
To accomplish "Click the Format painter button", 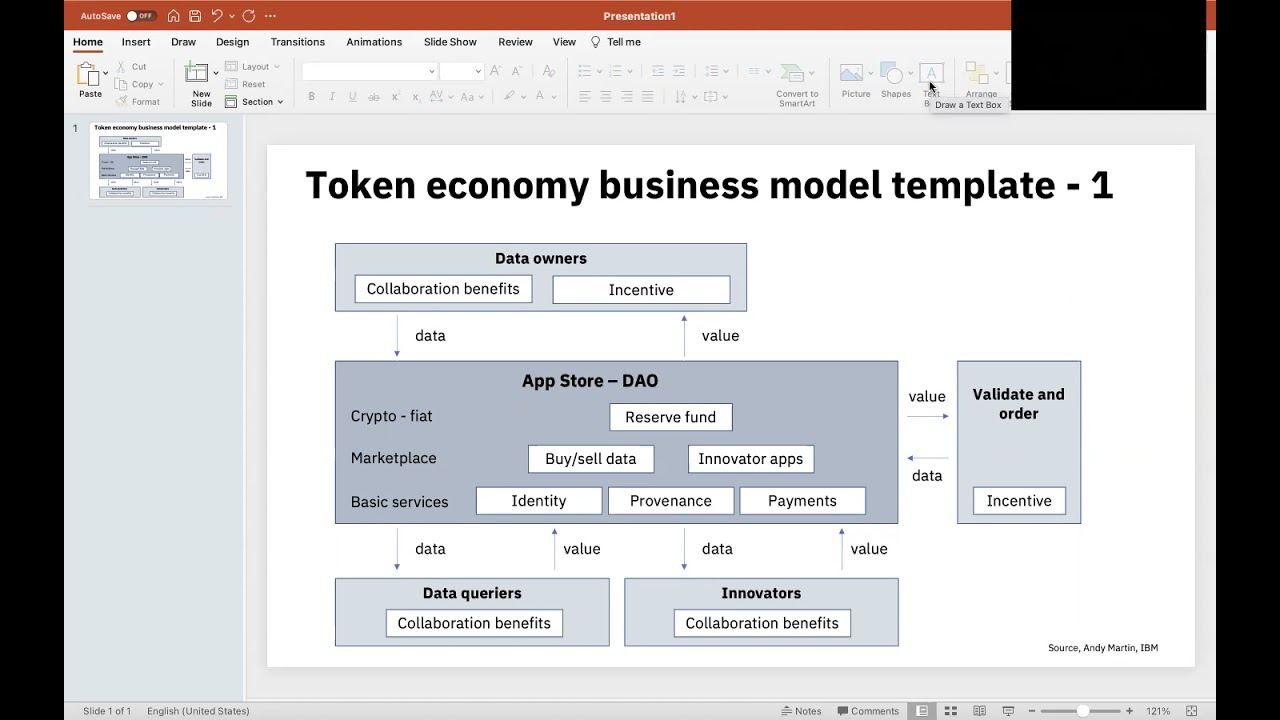I will point(138,102).
